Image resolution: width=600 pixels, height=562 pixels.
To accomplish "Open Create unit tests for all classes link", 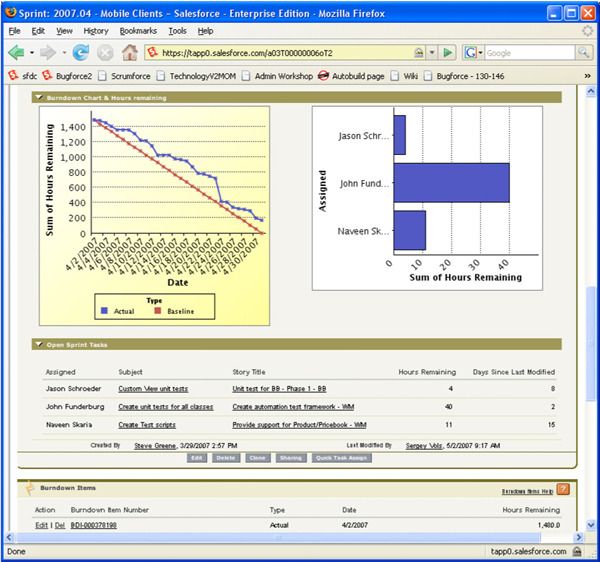I will [166, 407].
